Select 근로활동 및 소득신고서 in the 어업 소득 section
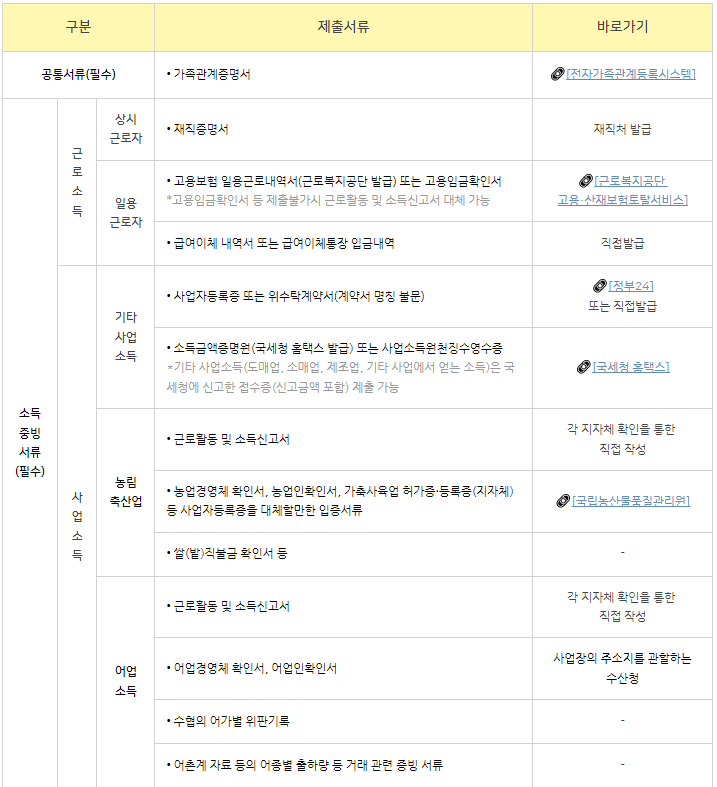 coord(228,607)
